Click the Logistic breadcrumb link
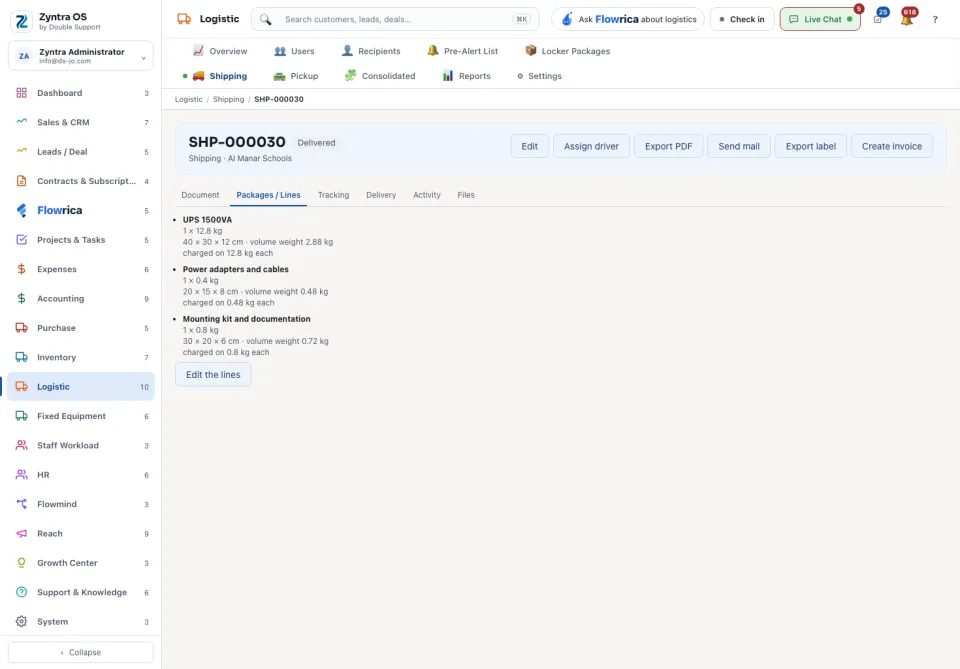 [189, 99]
